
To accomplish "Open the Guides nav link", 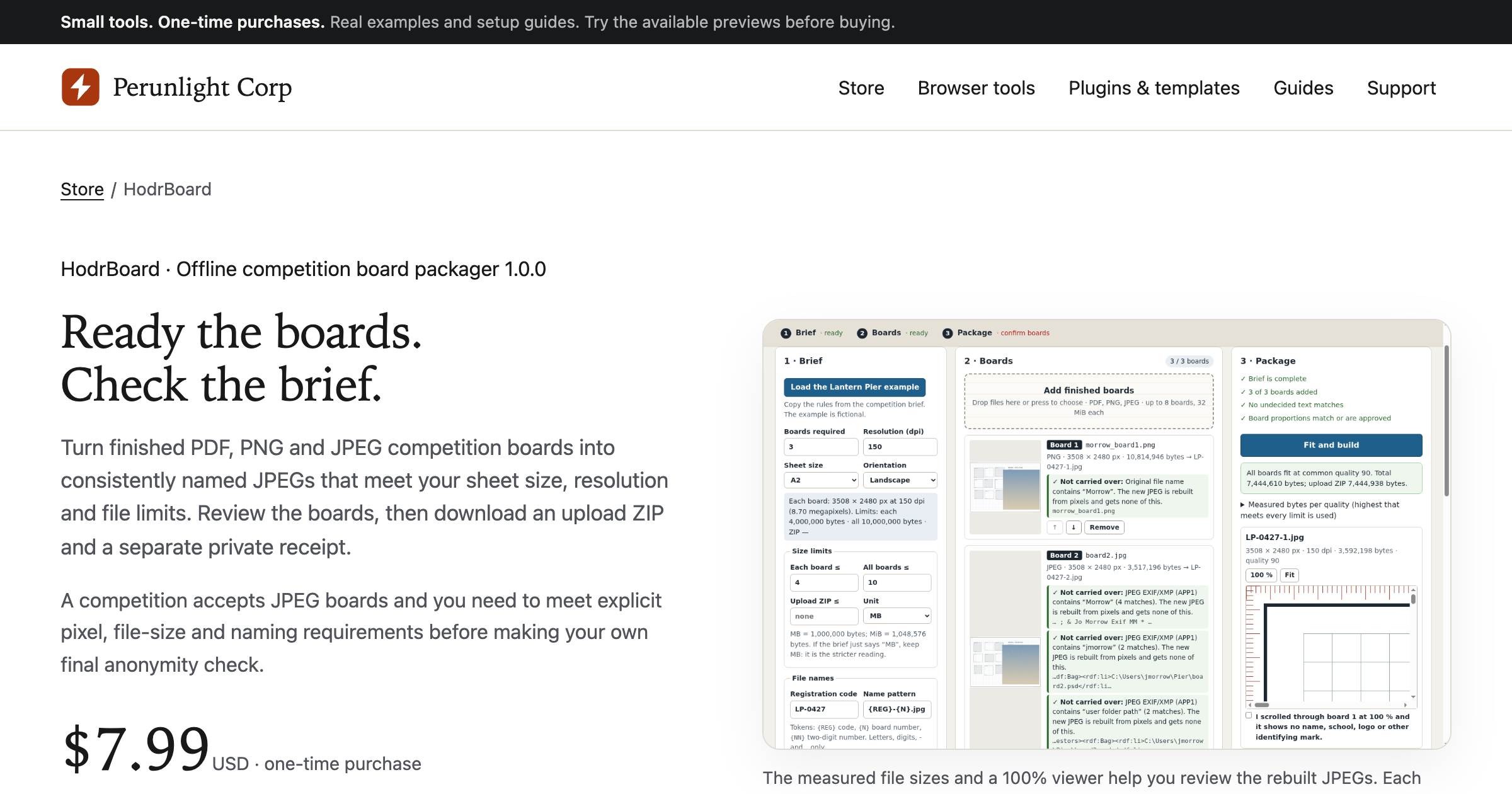I will [1303, 88].
